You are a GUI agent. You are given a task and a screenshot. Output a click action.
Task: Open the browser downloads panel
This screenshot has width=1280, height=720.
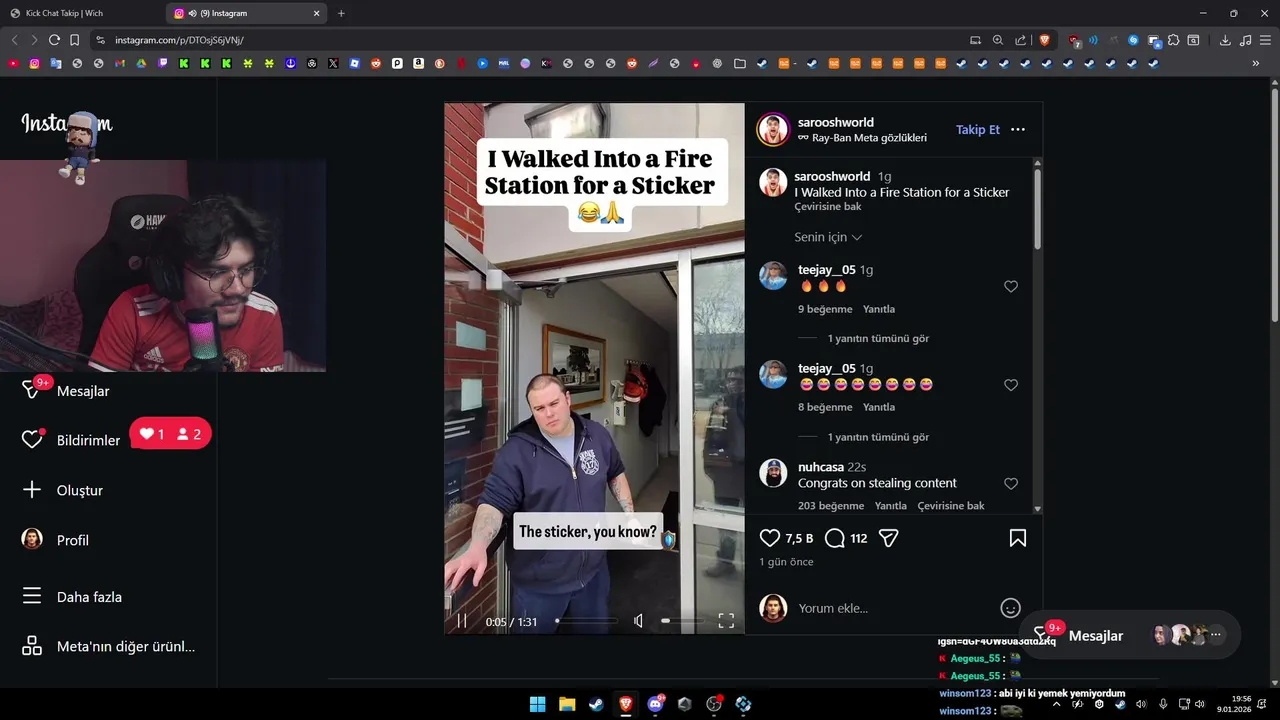[x=1225, y=40]
